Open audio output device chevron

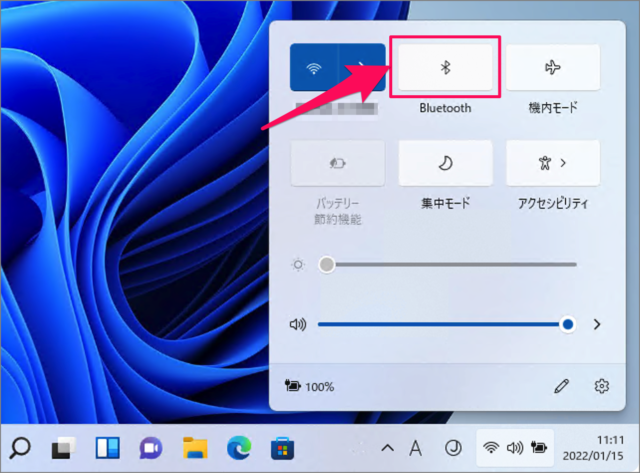(x=597, y=324)
